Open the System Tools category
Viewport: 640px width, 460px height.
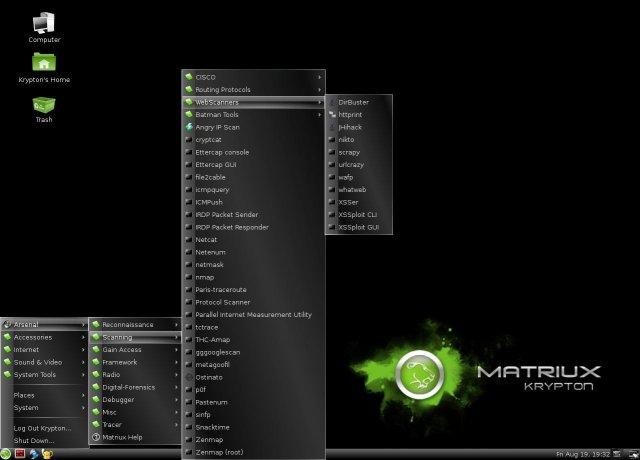coord(44,375)
